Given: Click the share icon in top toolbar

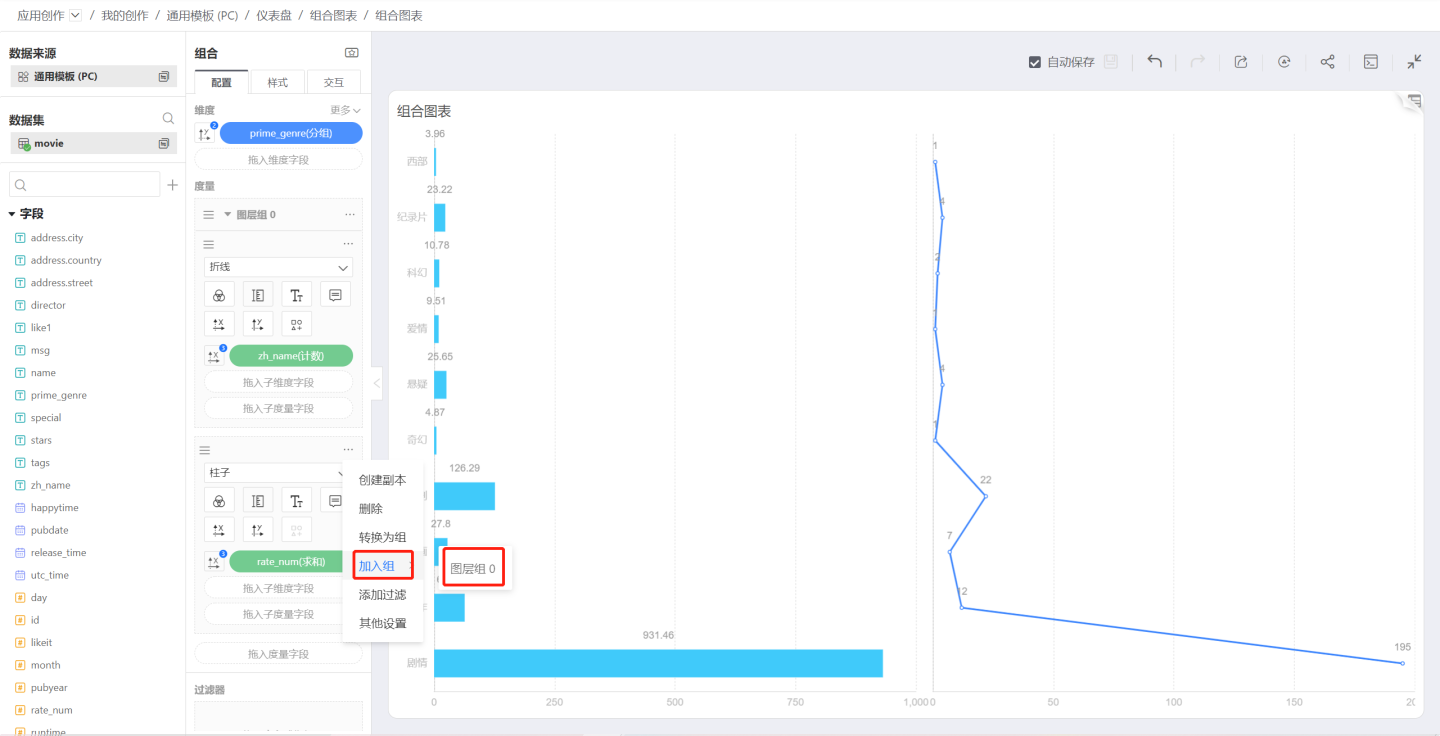Looking at the screenshot, I should [1327, 62].
